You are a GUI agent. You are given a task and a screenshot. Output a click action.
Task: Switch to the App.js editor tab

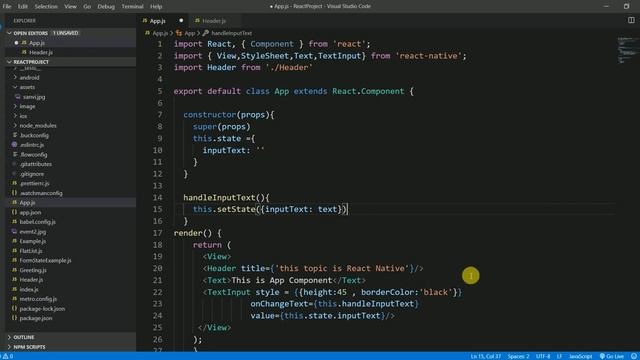point(157,21)
